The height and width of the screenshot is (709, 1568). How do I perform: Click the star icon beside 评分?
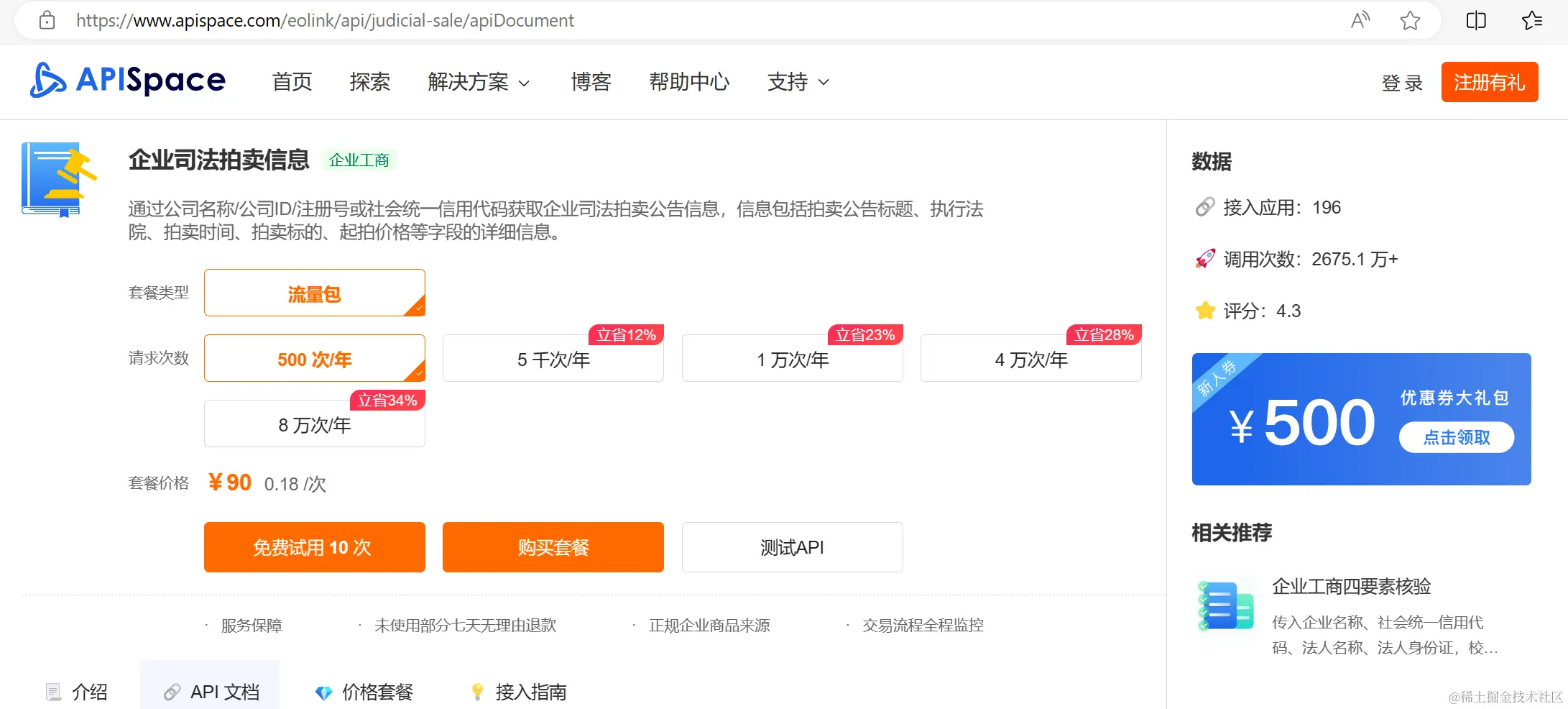pyautogui.click(x=1205, y=311)
